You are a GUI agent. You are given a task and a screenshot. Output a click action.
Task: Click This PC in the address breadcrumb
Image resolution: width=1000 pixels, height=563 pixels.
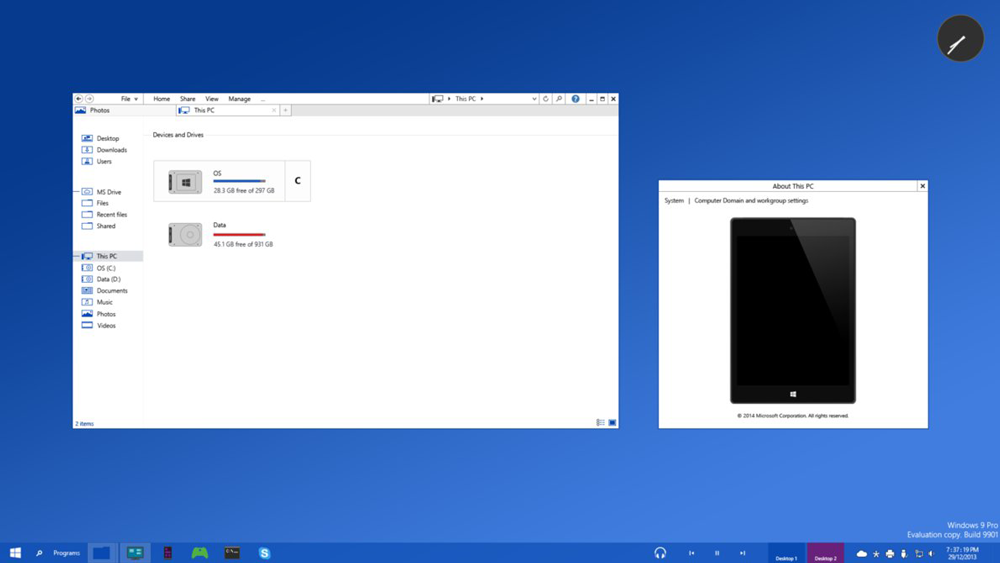pyautogui.click(x=466, y=99)
